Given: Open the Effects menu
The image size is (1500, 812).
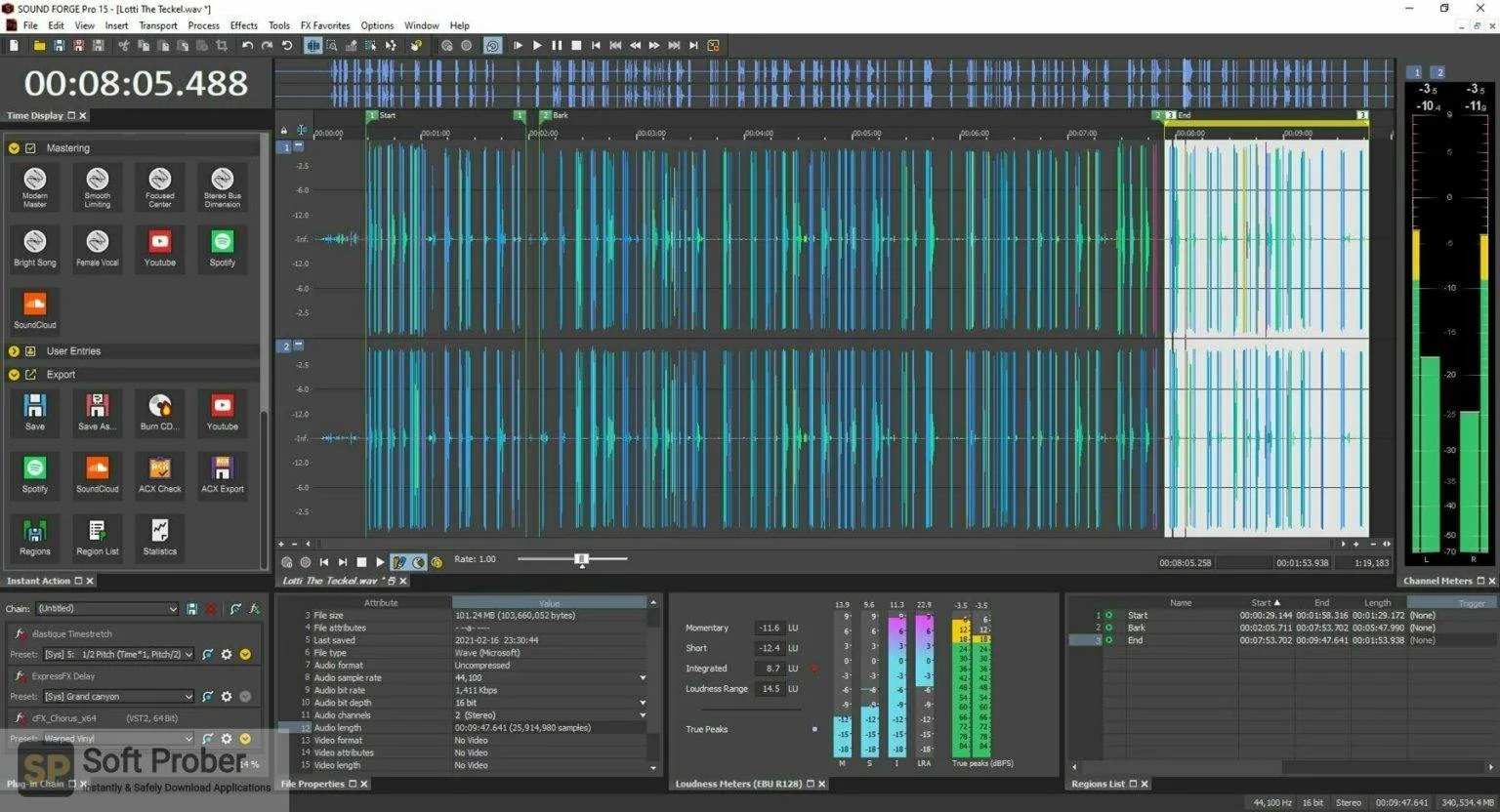Looking at the screenshot, I should 244,25.
